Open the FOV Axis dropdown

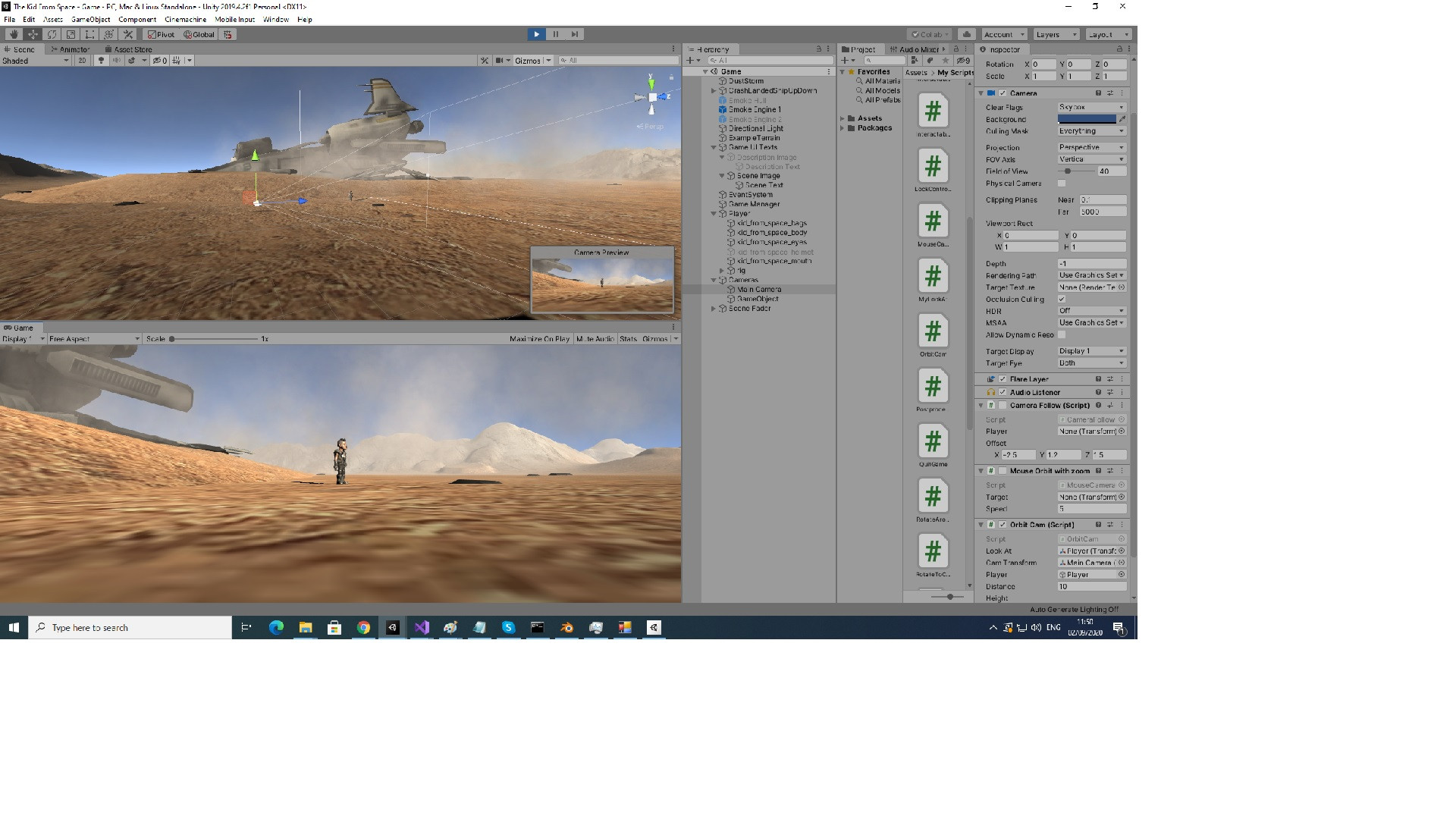(x=1091, y=159)
